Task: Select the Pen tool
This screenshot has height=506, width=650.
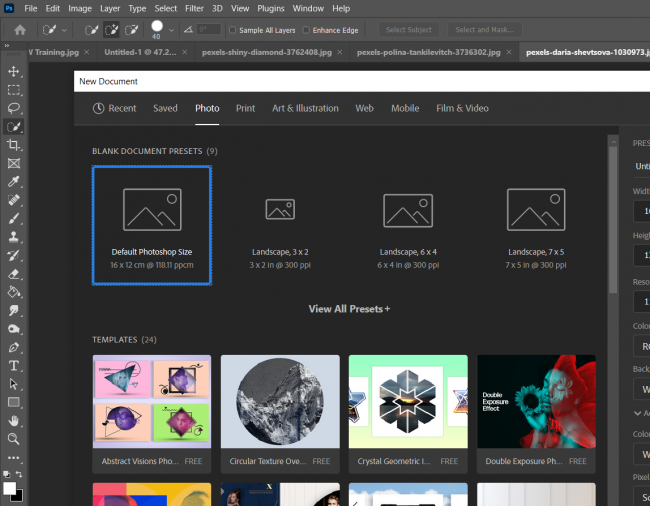Action: pyautogui.click(x=14, y=347)
